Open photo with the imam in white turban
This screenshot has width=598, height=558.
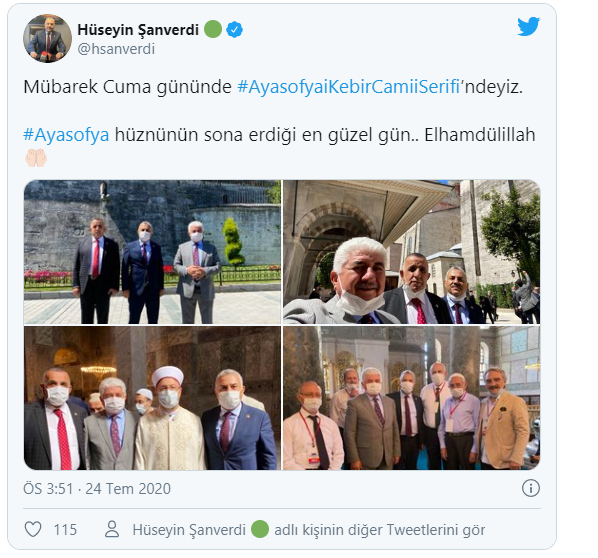(x=152, y=398)
